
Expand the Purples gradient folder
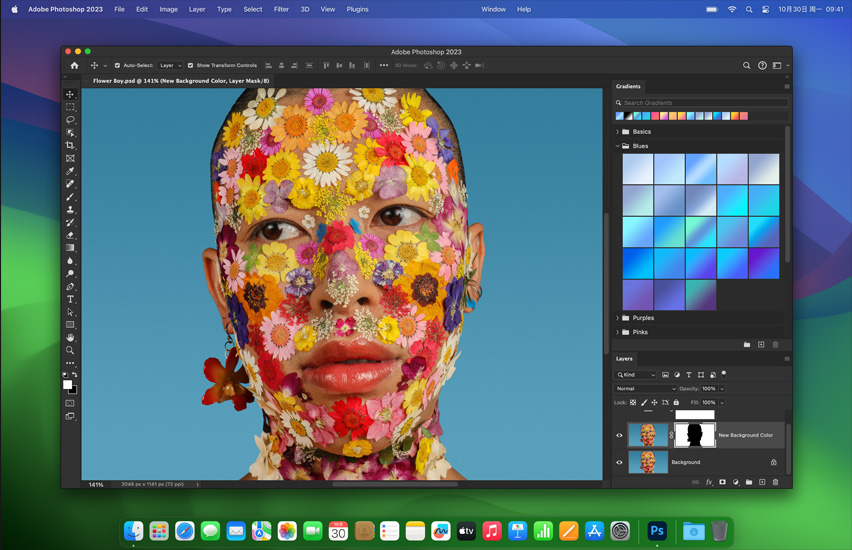click(617, 318)
